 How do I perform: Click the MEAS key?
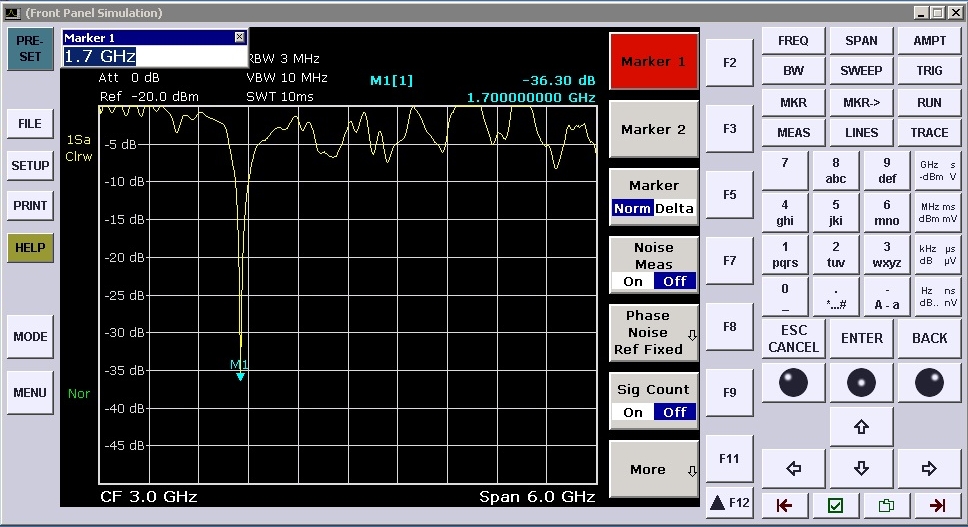click(x=793, y=133)
